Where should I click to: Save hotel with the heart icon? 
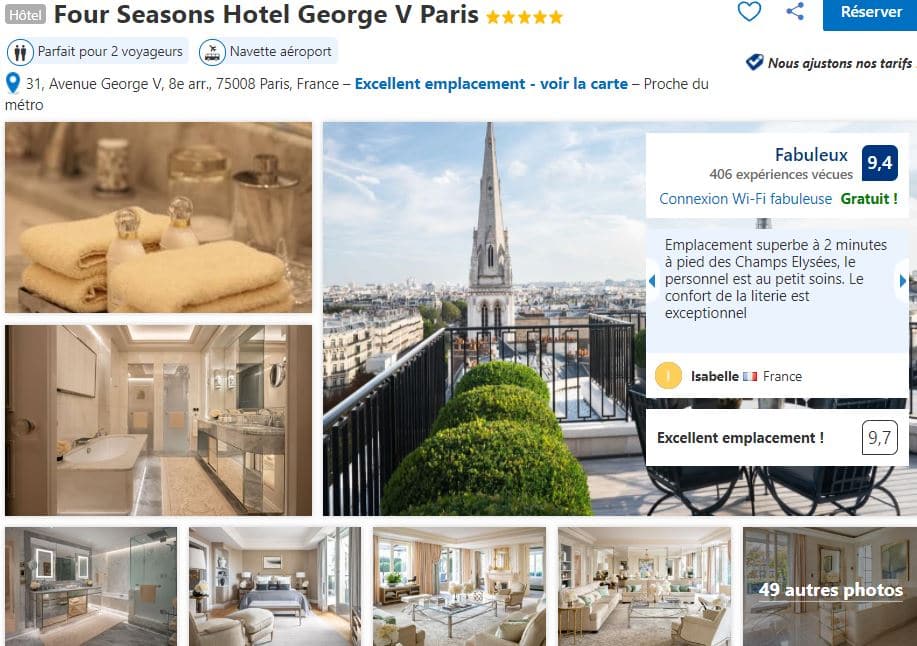[749, 11]
